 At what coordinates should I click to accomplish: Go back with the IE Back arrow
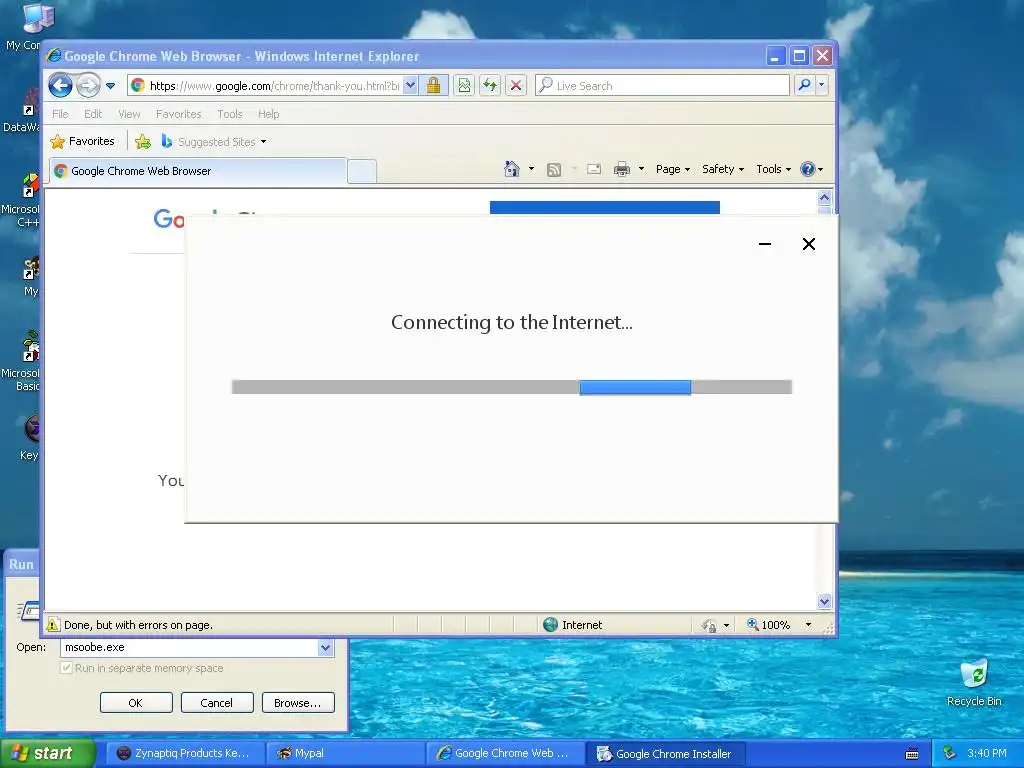pos(60,85)
